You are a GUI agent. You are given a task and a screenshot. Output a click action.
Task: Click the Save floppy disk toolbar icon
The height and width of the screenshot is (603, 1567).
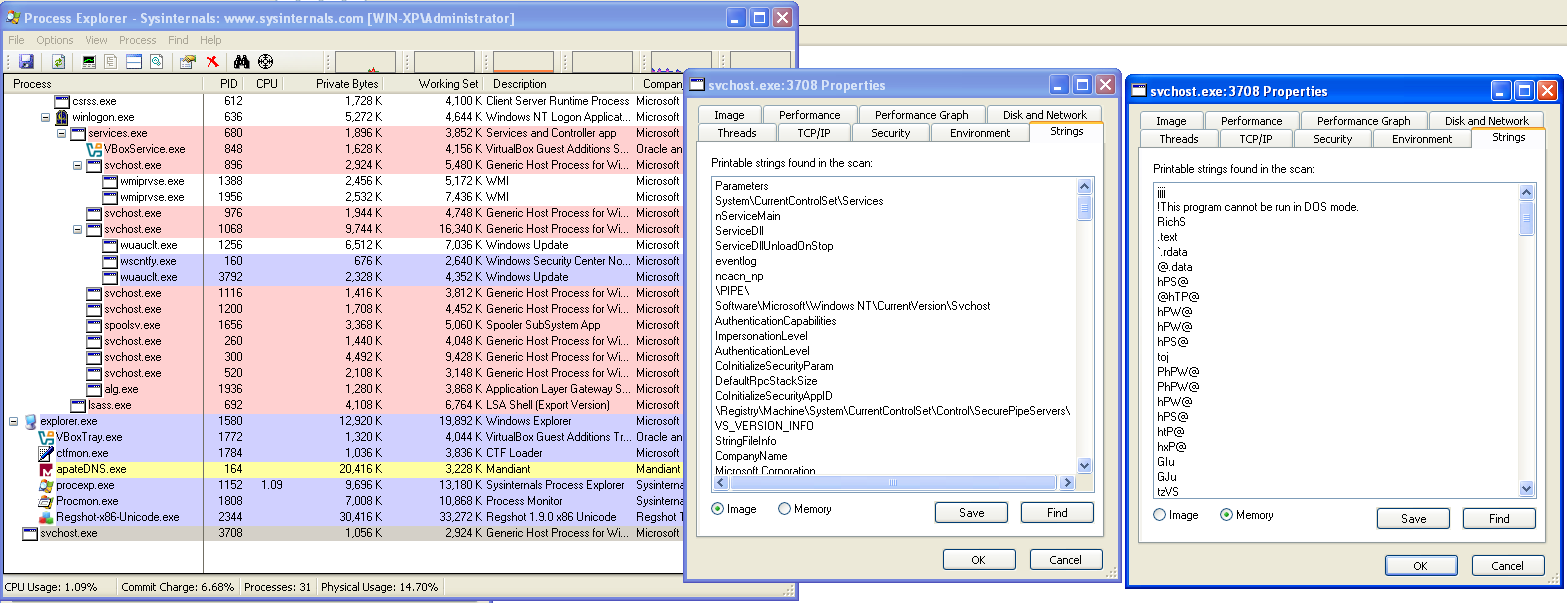[x=26, y=62]
